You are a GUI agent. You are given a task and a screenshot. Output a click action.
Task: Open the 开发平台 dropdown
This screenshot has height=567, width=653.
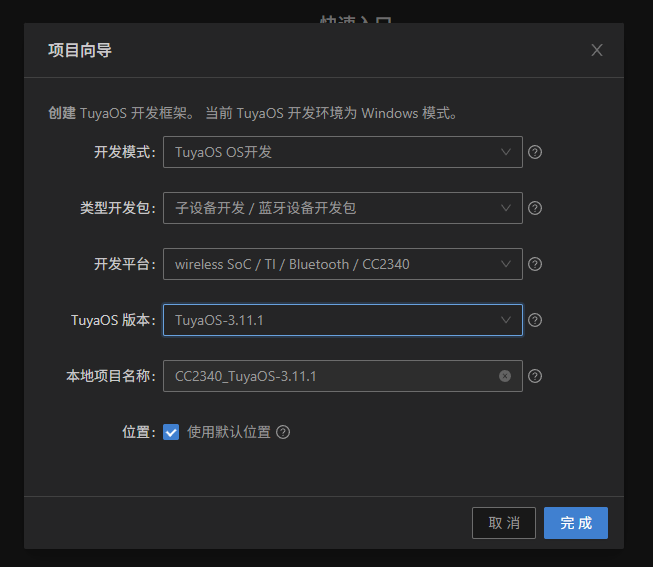(x=343, y=264)
